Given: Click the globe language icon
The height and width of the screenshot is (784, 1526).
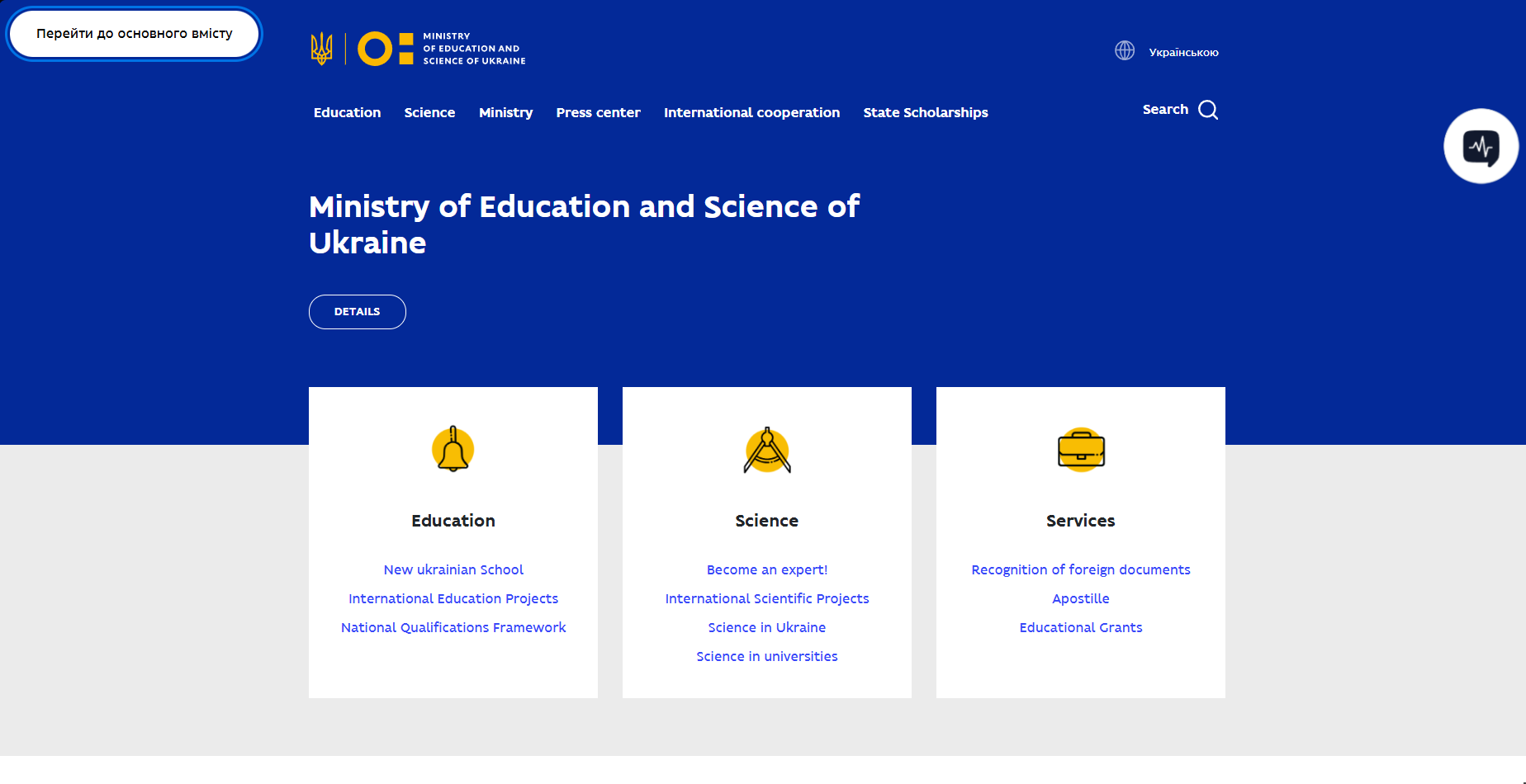Looking at the screenshot, I should tap(1125, 50).
